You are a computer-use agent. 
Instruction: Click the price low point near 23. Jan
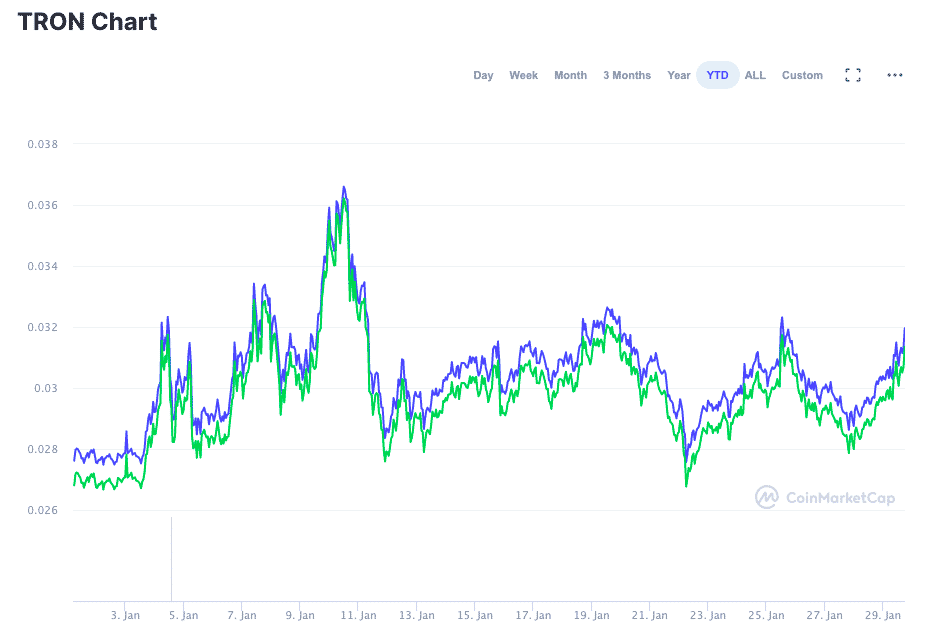coord(686,485)
